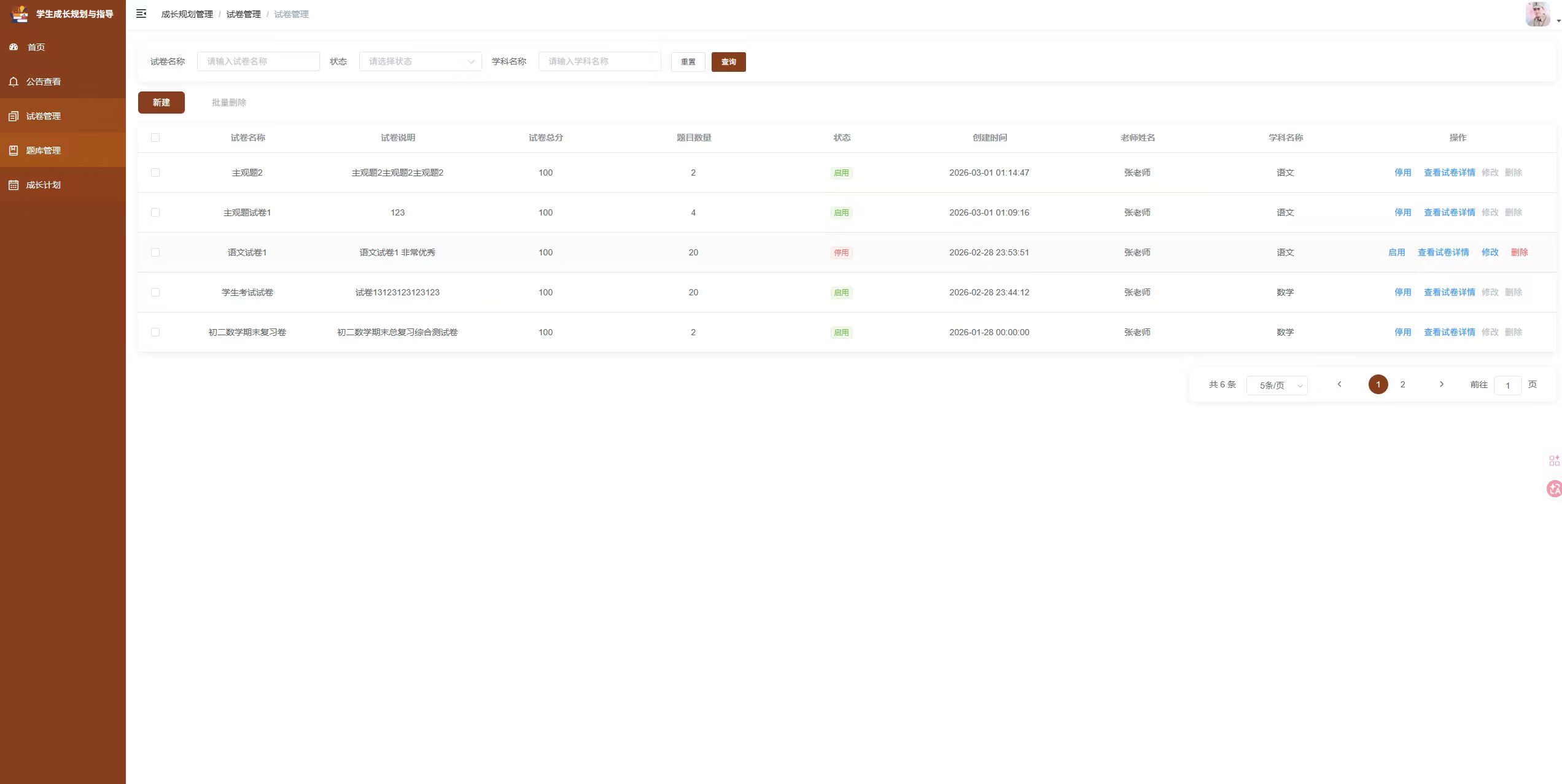Click the 批量删除 button
1562x784 pixels.
click(x=229, y=103)
